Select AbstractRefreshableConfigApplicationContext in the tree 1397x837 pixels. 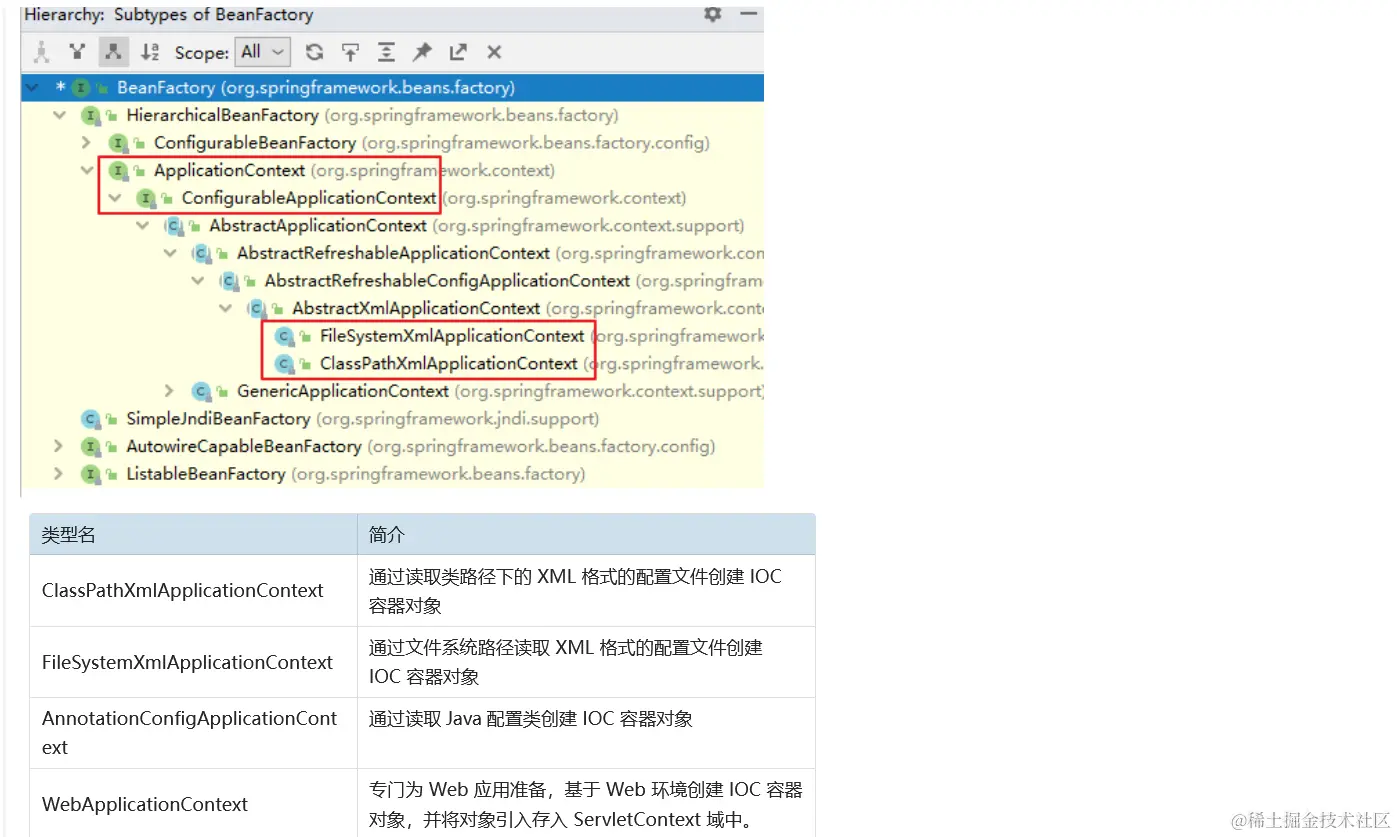(x=447, y=281)
